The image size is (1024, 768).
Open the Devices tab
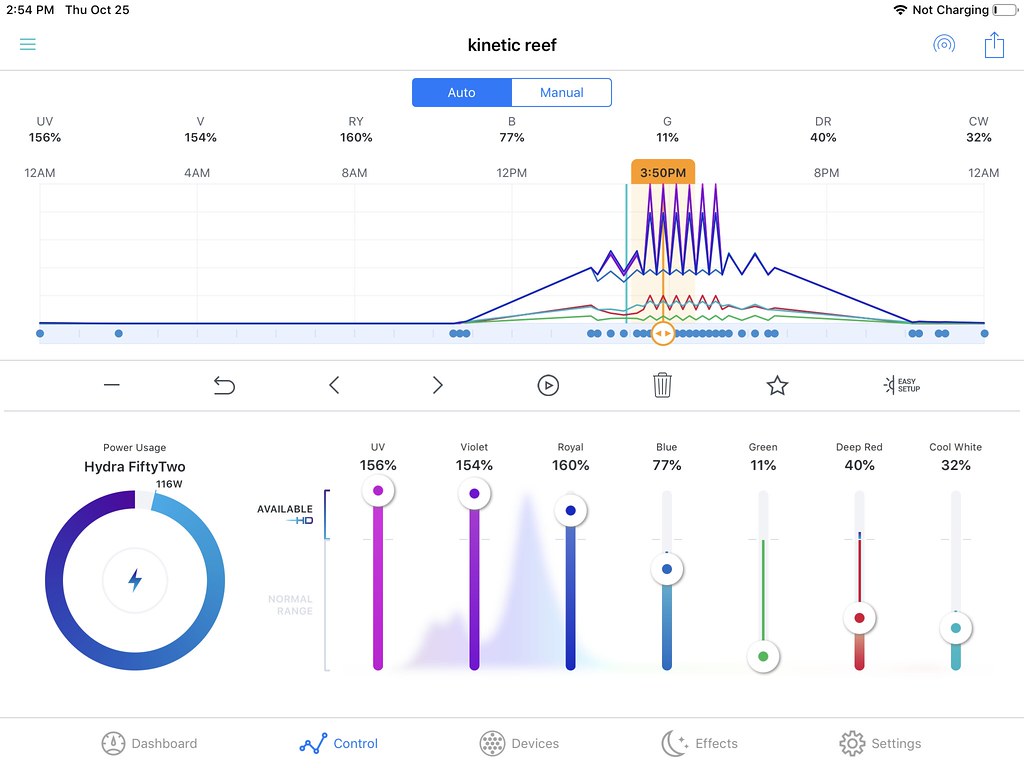(519, 743)
